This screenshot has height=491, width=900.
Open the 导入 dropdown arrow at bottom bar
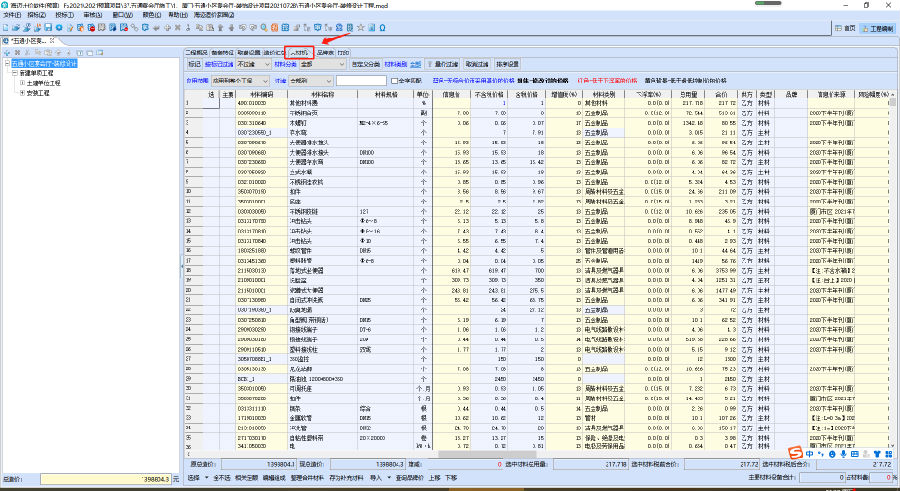tap(389, 478)
